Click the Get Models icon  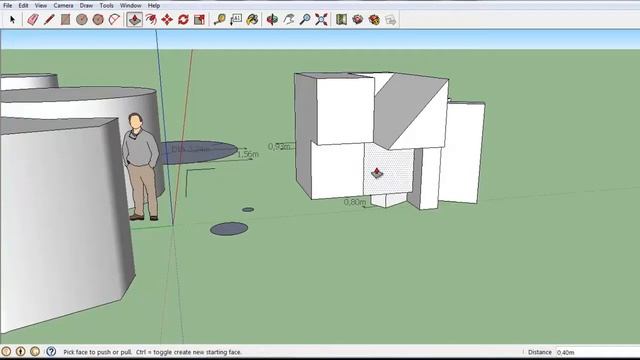coord(358,19)
